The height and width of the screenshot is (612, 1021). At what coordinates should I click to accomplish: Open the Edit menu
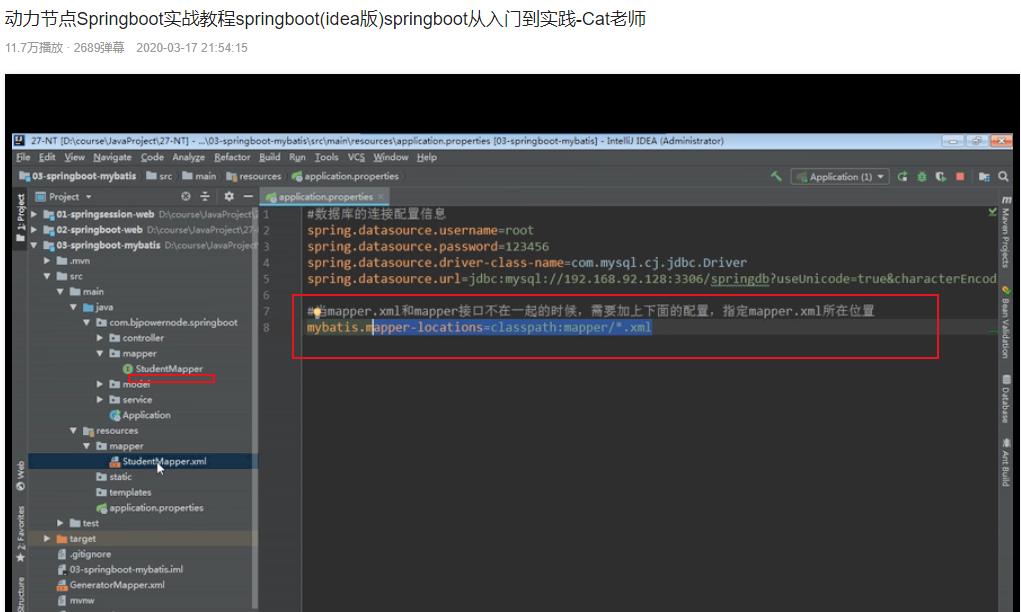pyautogui.click(x=47, y=158)
